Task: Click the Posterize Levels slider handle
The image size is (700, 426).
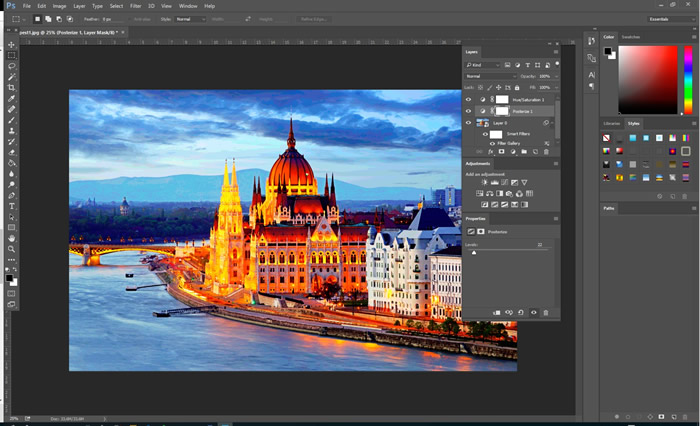Action: (x=474, y=253)
